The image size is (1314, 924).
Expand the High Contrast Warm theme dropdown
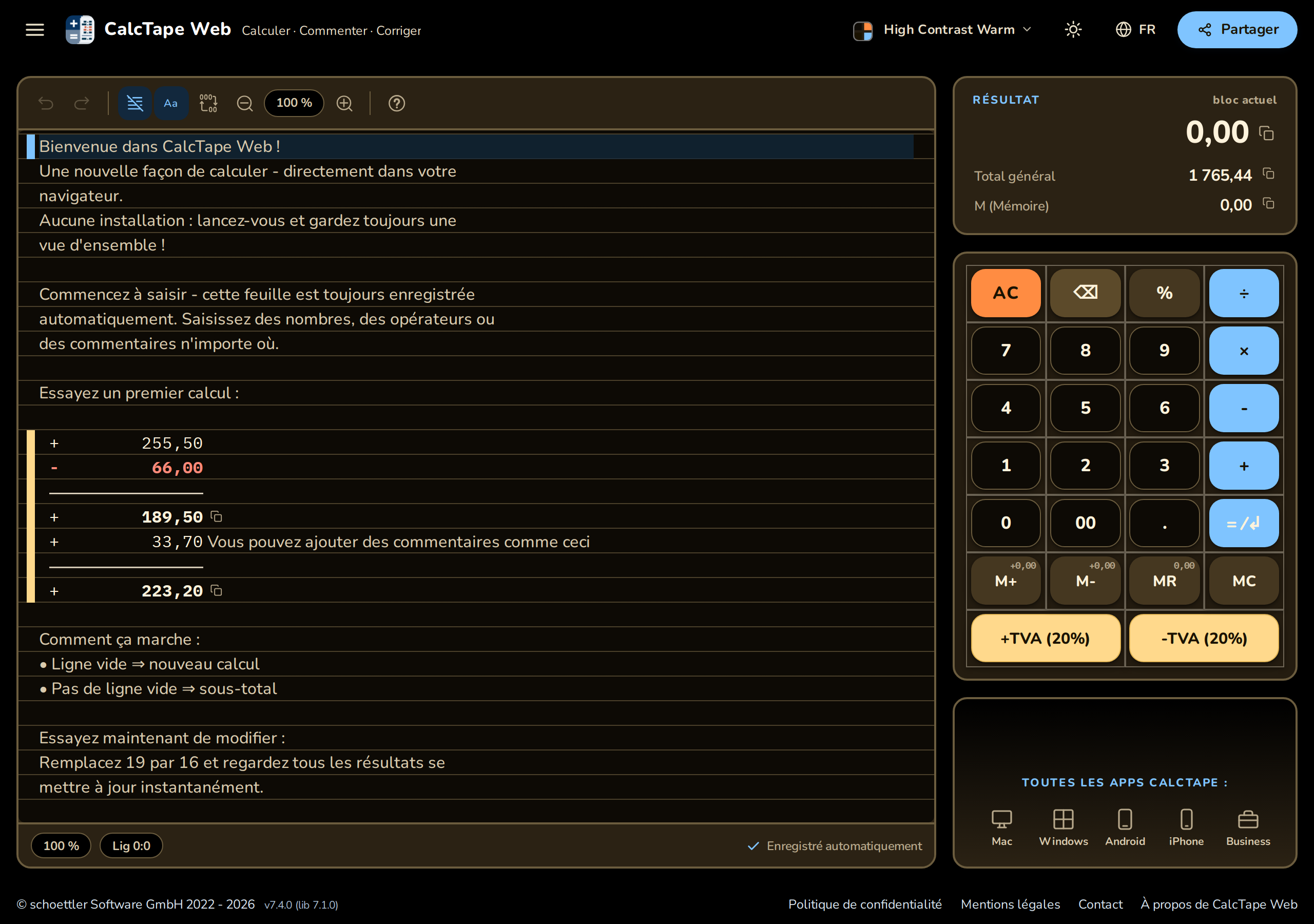click(942, 30)
